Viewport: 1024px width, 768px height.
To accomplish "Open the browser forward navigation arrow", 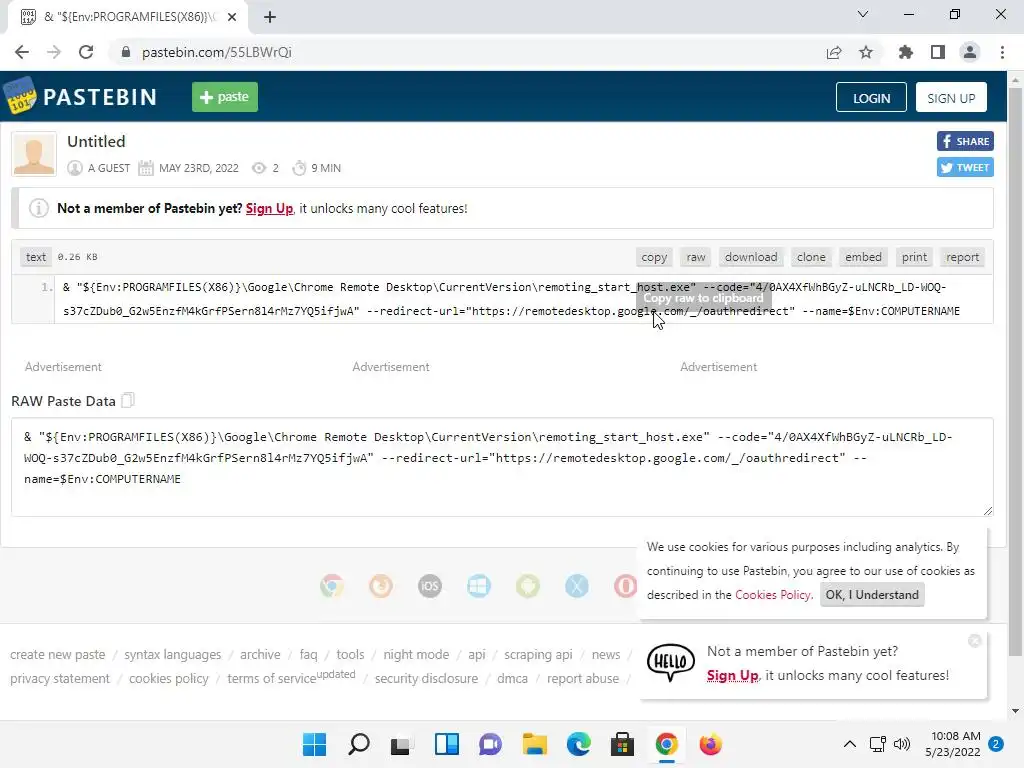I will click(54, 52).
